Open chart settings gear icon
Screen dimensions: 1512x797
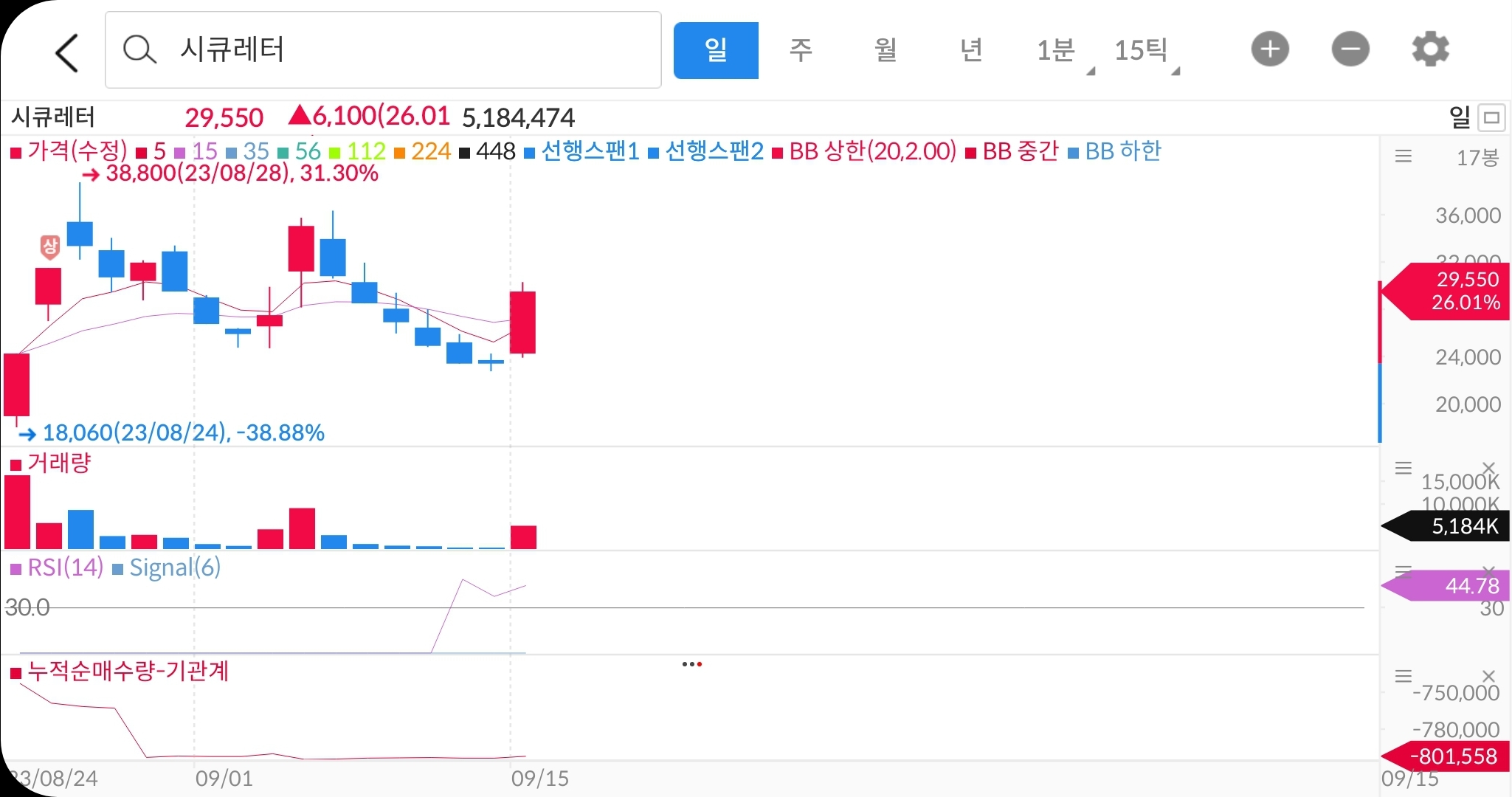pyautogui.click(x=1430, y=50)
